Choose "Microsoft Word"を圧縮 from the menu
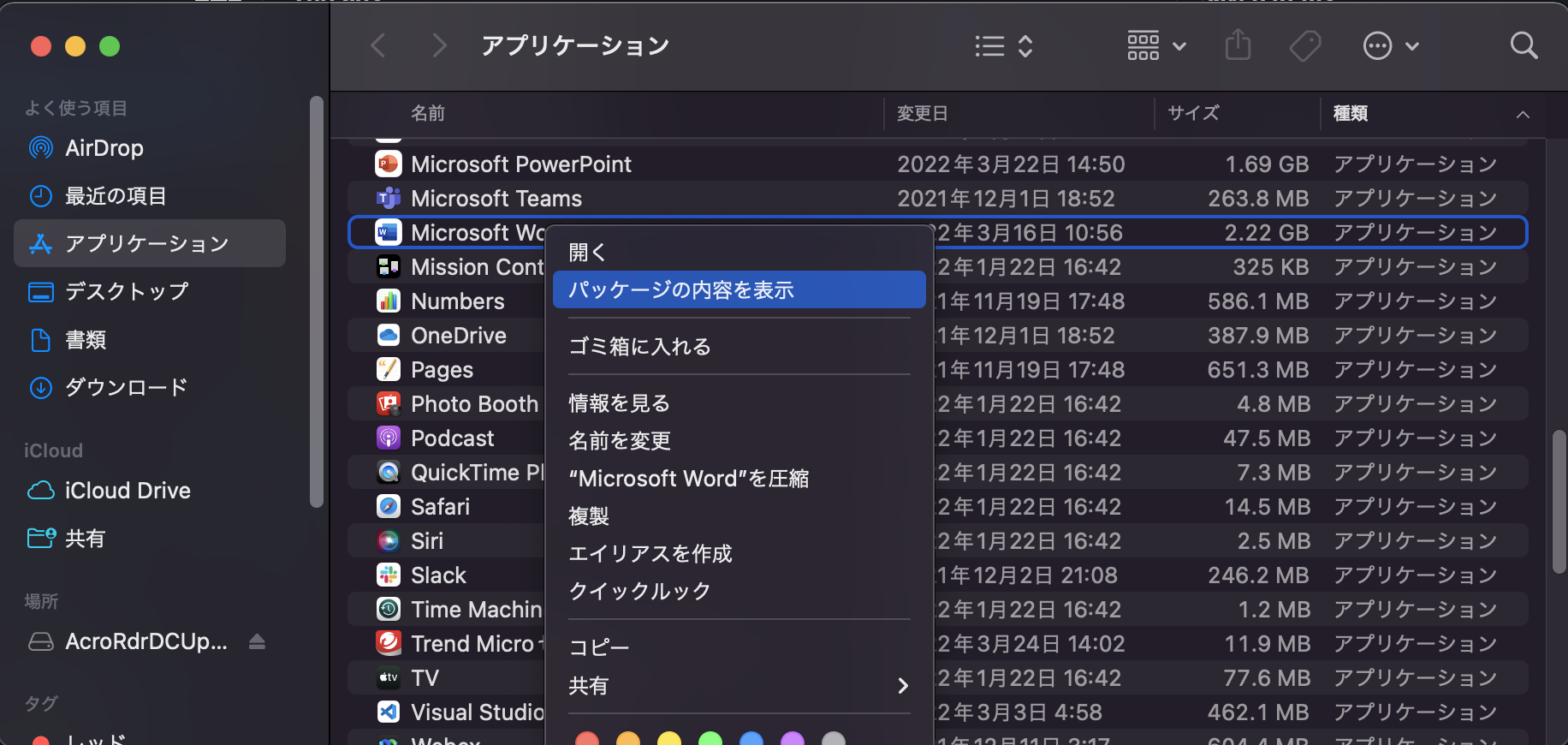 (x=739, y=478)
